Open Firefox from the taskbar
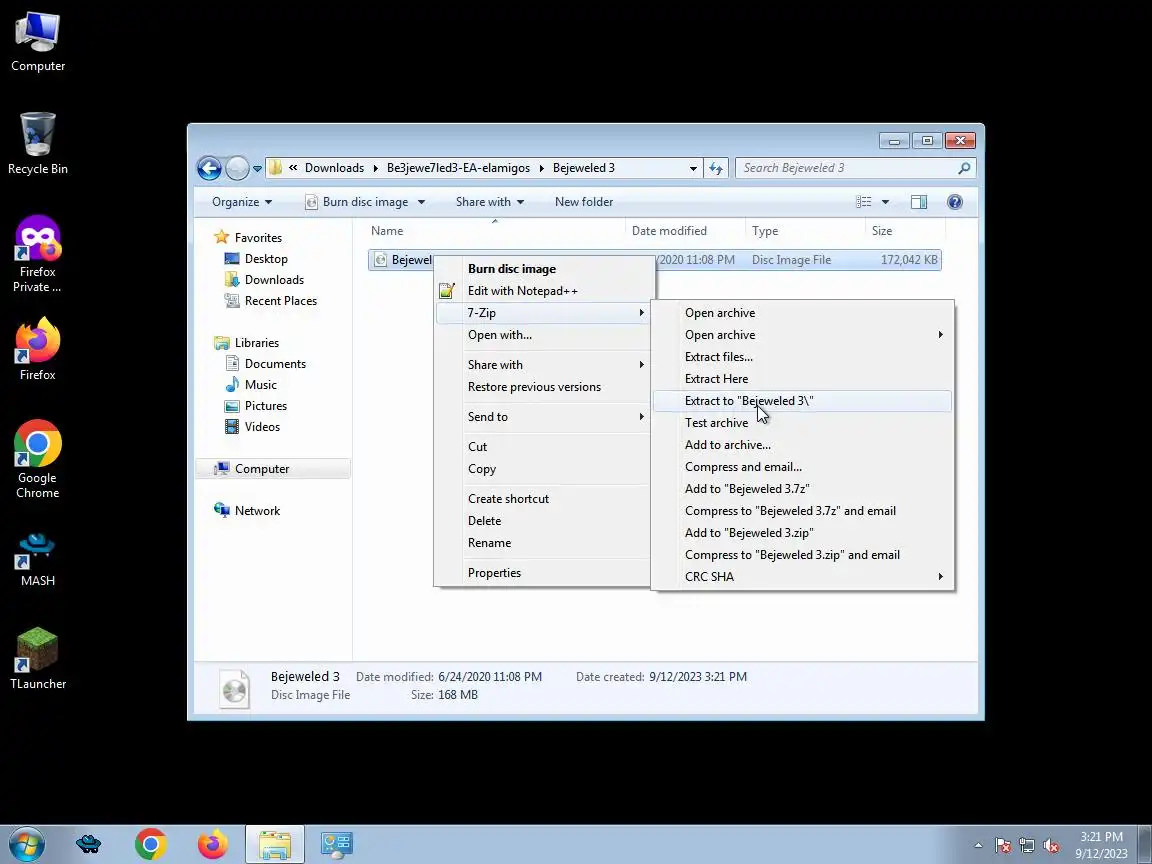Screen dimensions: 1152x864 tap(212, 844)
